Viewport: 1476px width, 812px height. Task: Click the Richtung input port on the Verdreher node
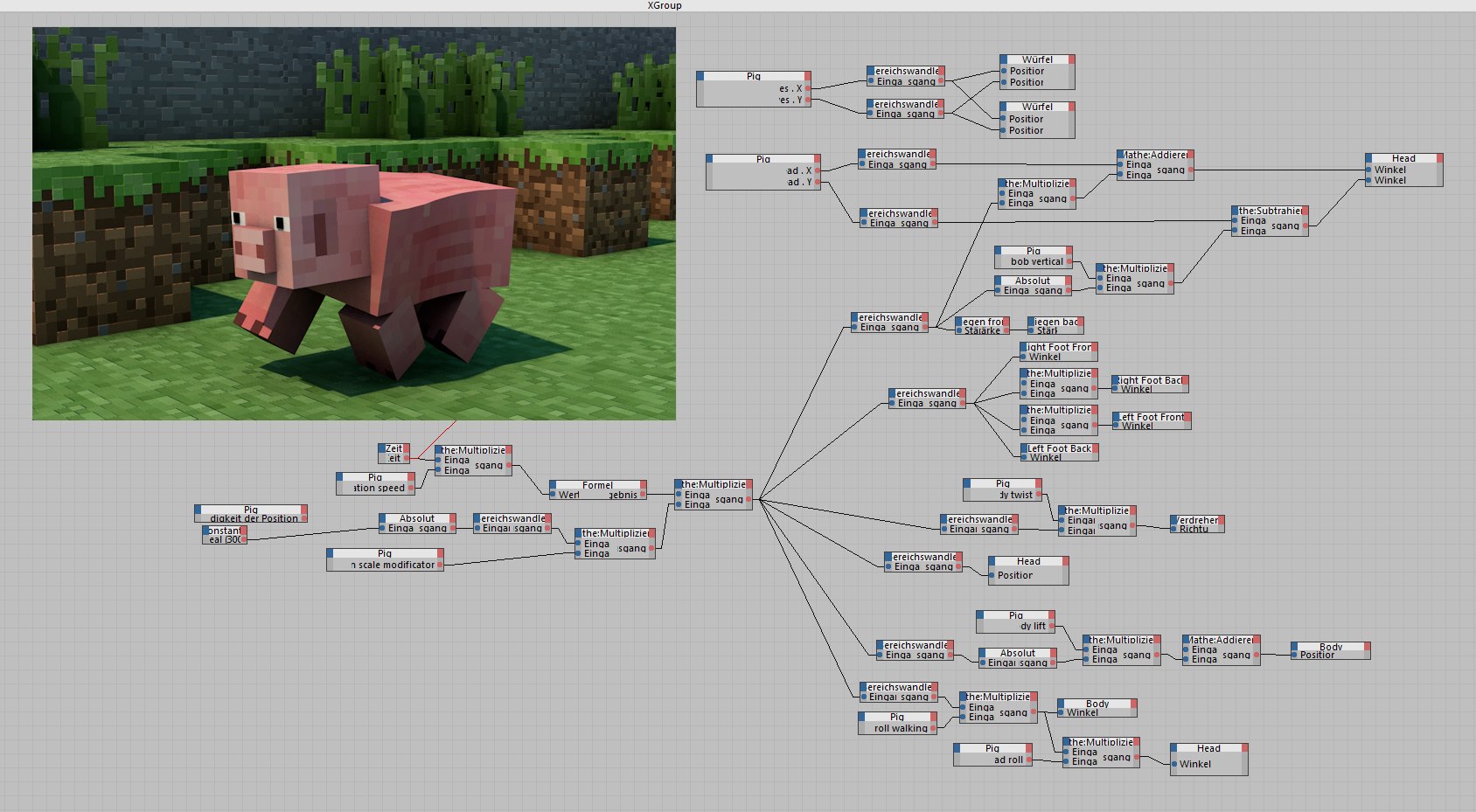(1174, 529)
